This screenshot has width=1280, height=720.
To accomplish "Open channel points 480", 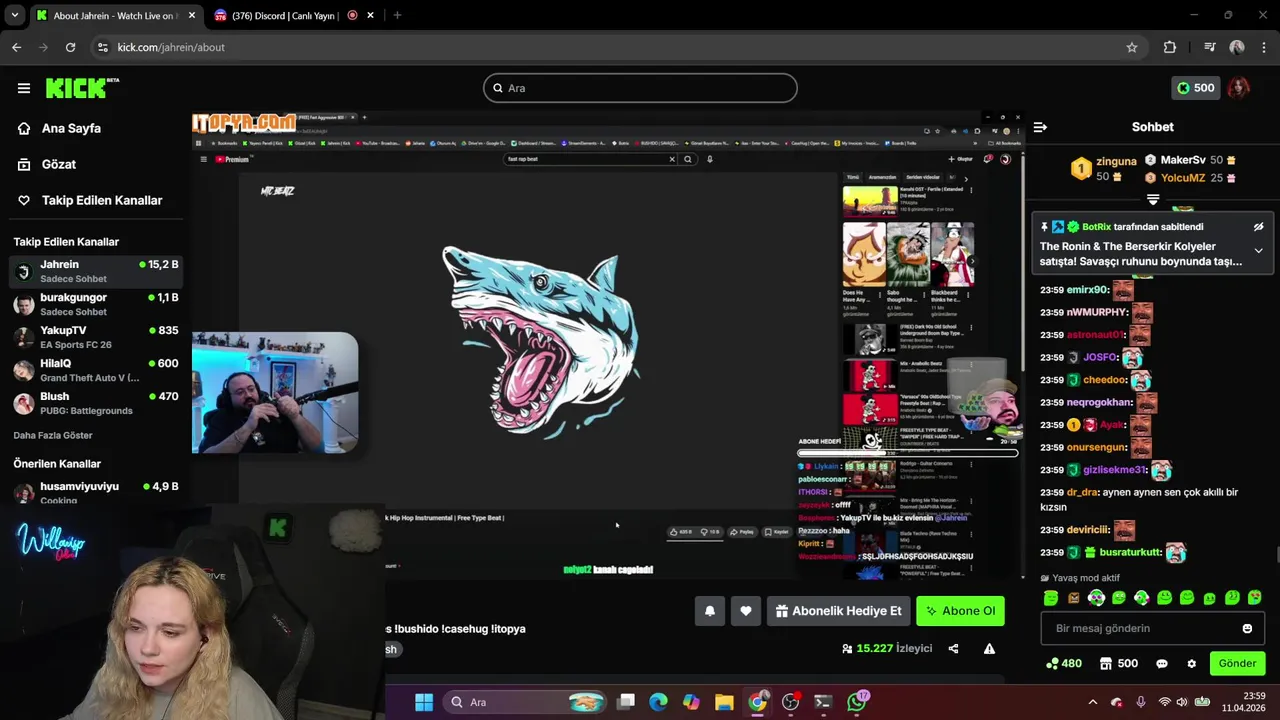I will coord(1063,663).
